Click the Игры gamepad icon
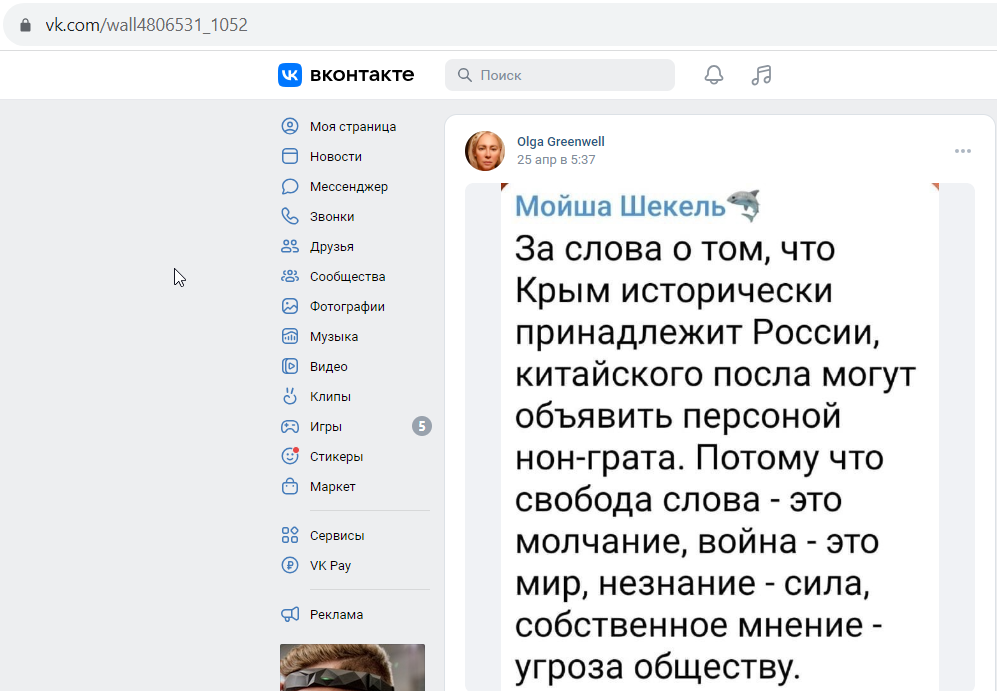This screenshot has height=691, width=997. click(x=290, y=426)
